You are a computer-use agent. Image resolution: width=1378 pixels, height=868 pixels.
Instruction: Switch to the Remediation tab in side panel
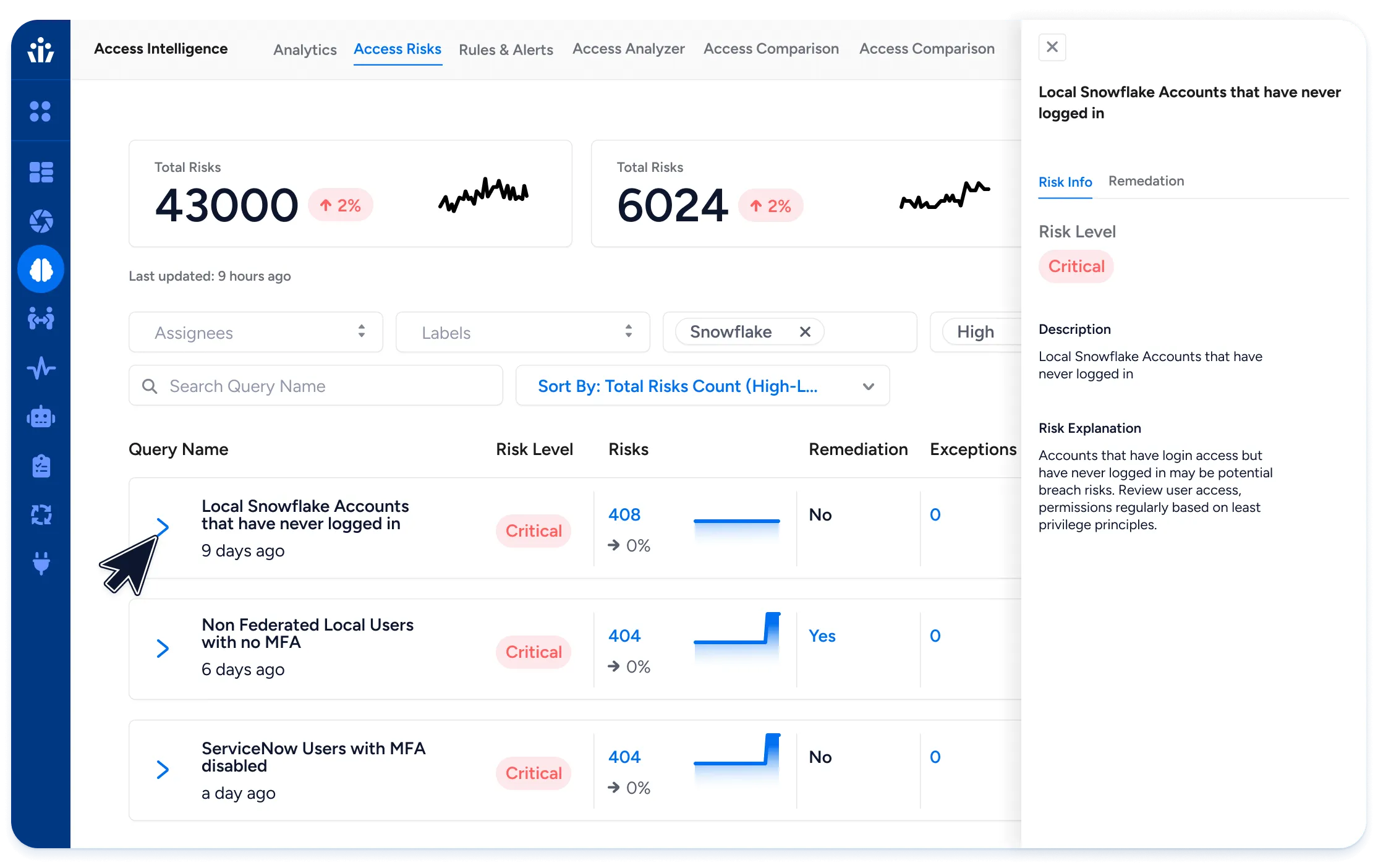[1146, 181]
